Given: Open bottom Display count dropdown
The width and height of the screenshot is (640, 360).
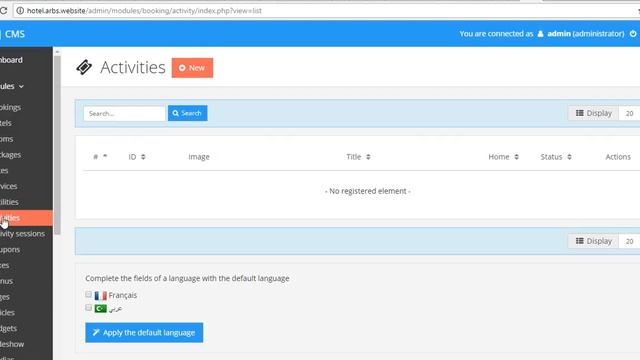Looking at the screenshot, I should (x=629, y=241).
